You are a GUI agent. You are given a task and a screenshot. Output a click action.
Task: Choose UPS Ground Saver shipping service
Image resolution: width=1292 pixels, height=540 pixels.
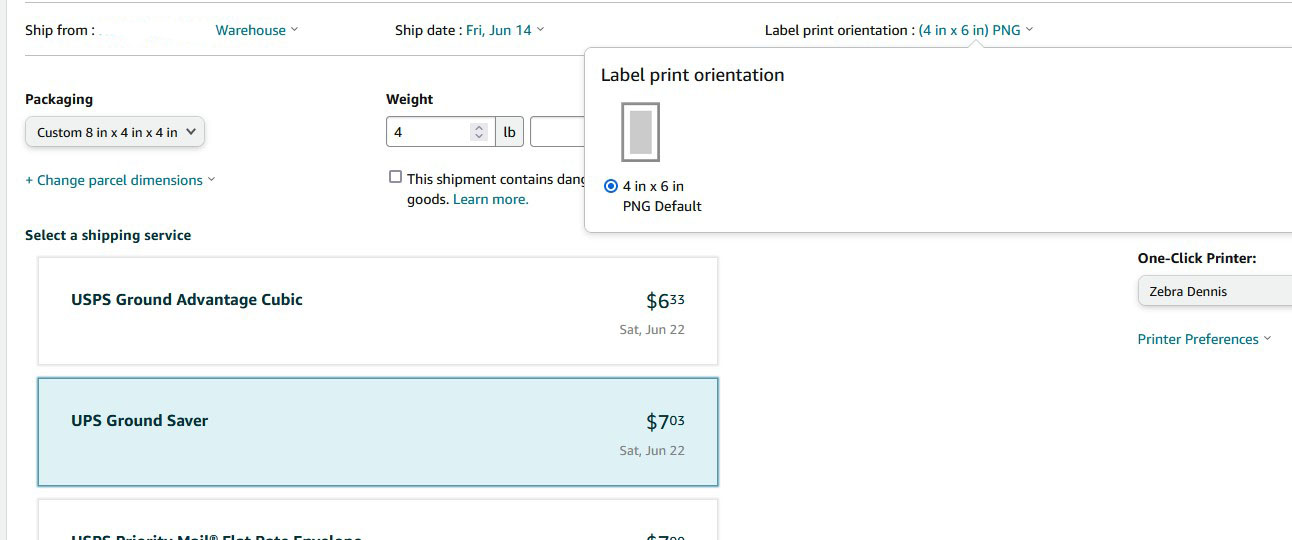click(378, 432)
